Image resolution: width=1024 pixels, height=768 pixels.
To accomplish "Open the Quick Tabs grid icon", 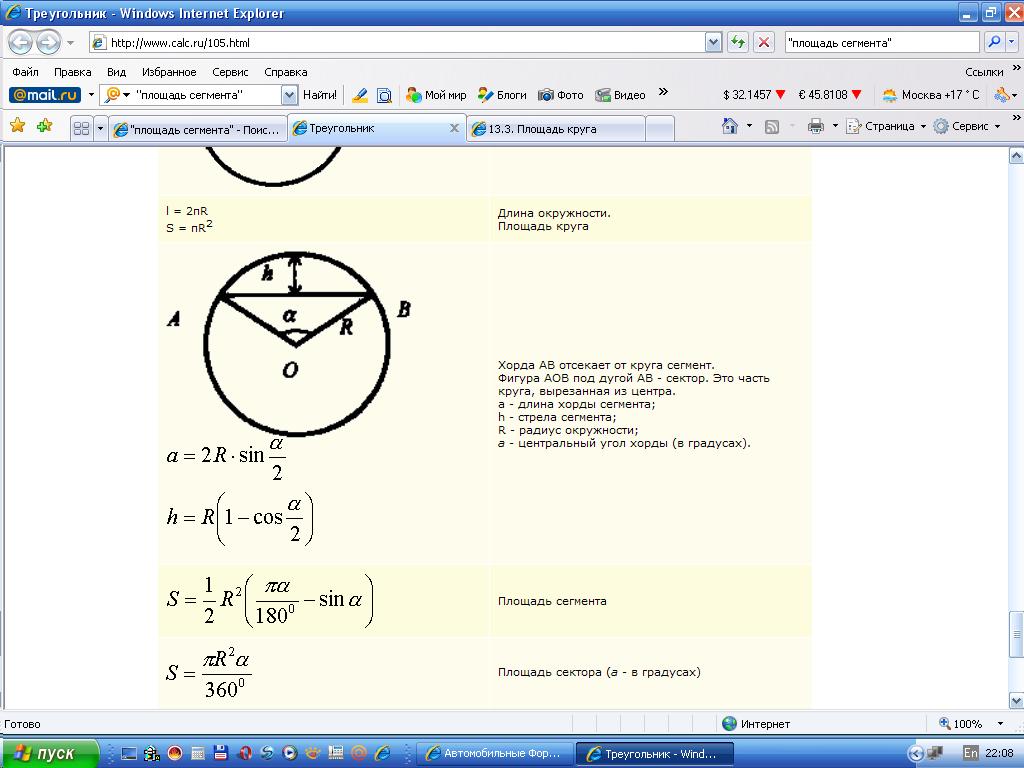I will (x=82, y=128).
